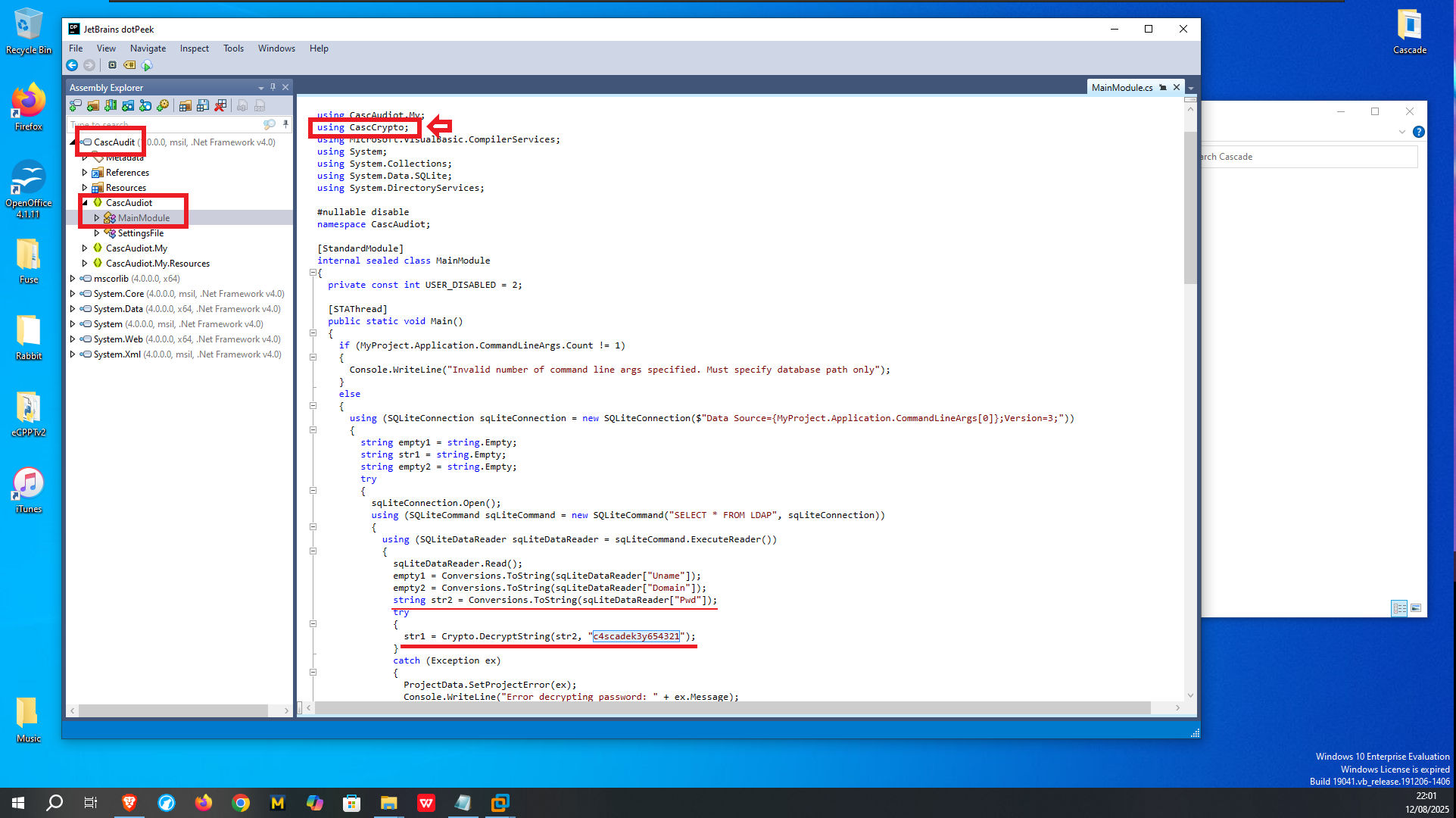Click Clear Assembly List red X icon
Viewport: 1456px width, 818px height.
(220, 105)
